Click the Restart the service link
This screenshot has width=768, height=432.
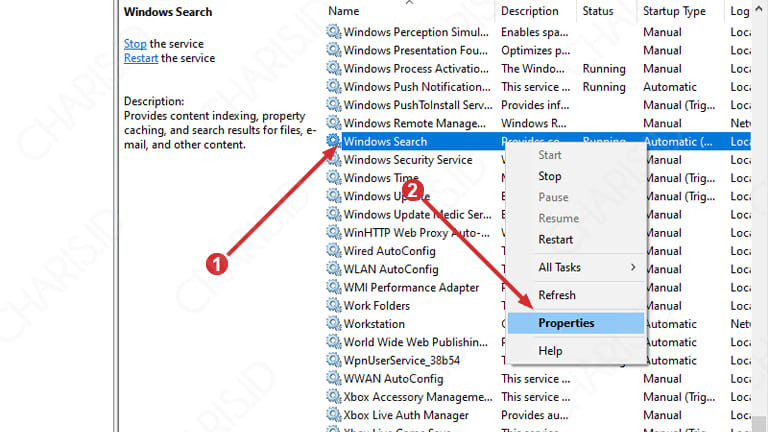point(141,58)
